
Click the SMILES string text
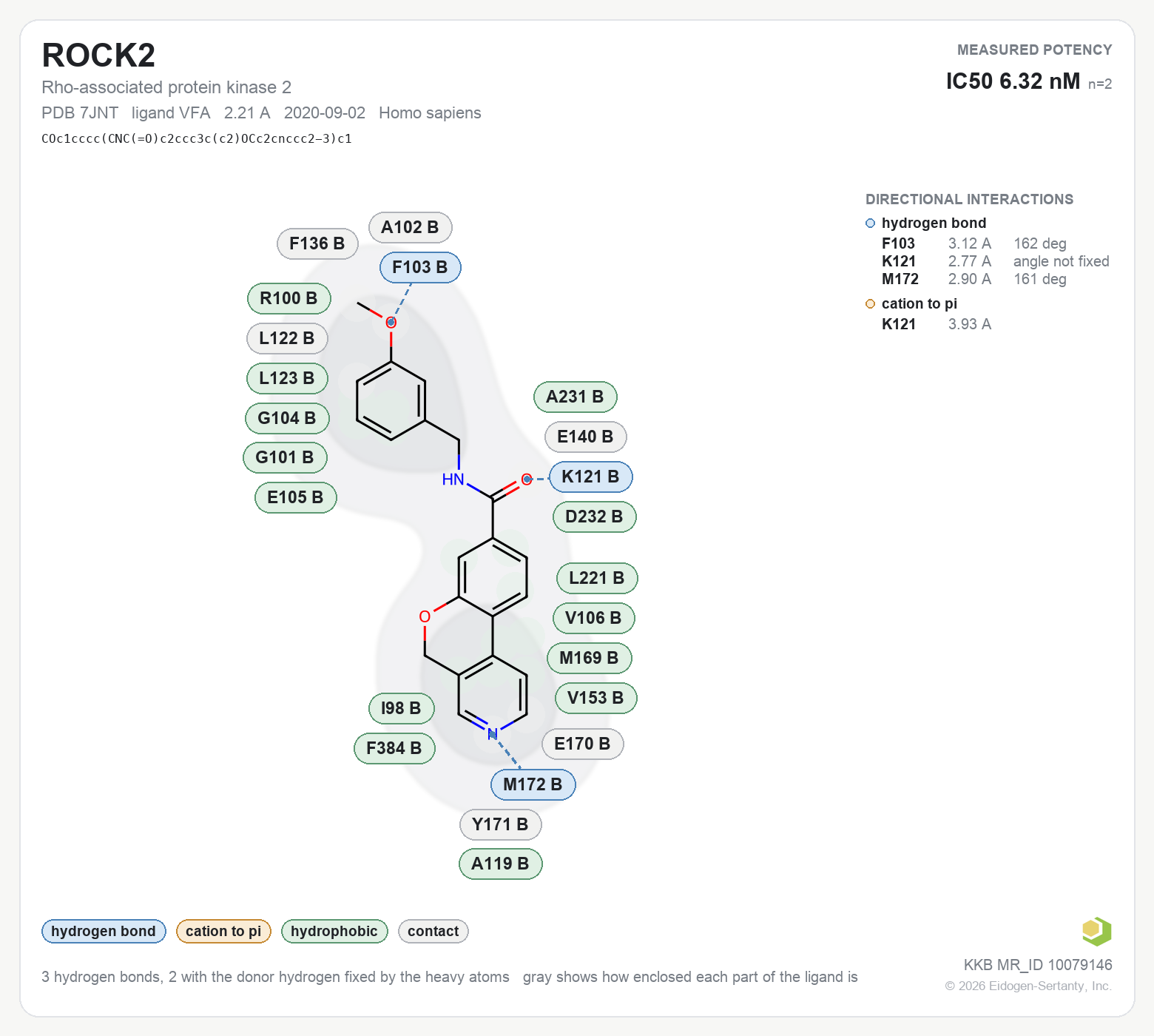point(197,138)
